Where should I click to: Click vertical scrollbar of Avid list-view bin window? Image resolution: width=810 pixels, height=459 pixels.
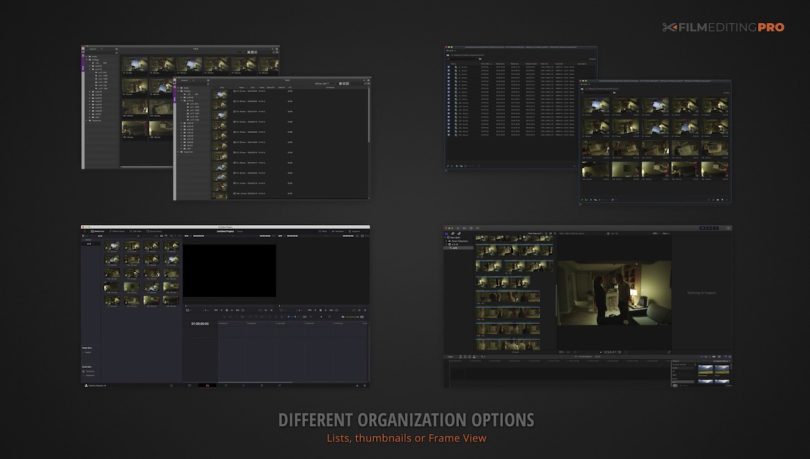(x=369, y=115)
